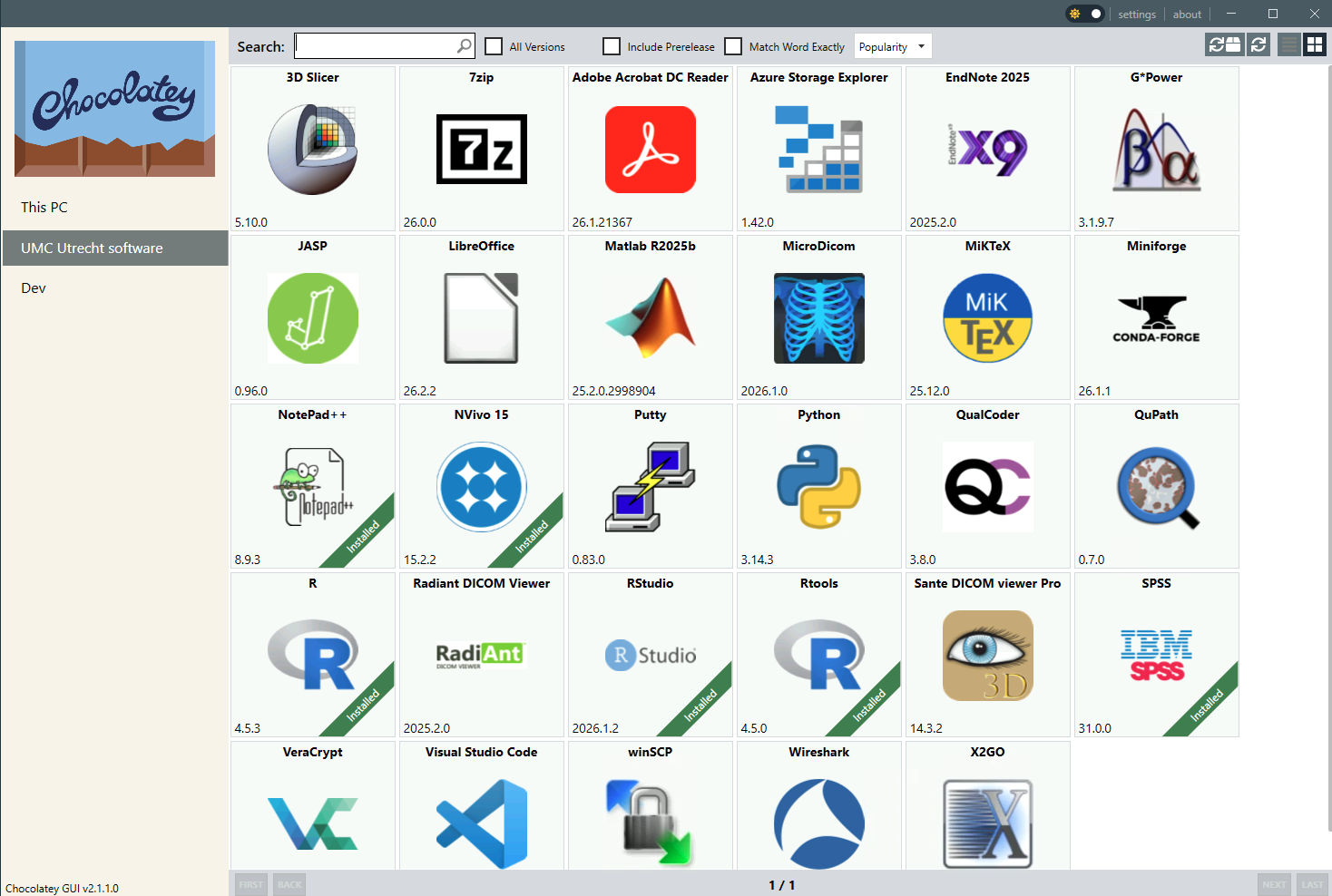
Task: Open the about page link
Action: pos(1186,15)
